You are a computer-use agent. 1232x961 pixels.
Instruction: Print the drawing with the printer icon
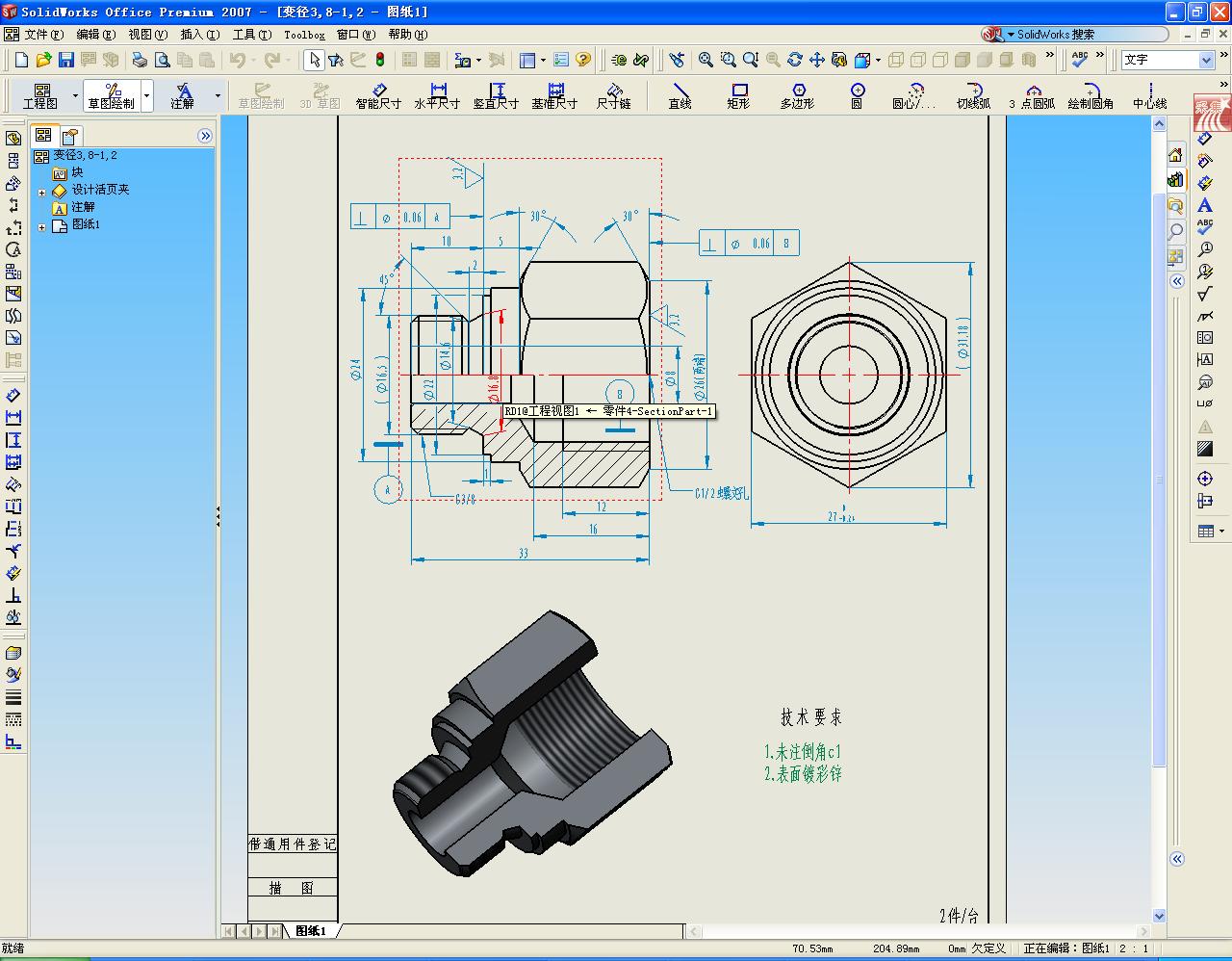(x=141, y=60)
